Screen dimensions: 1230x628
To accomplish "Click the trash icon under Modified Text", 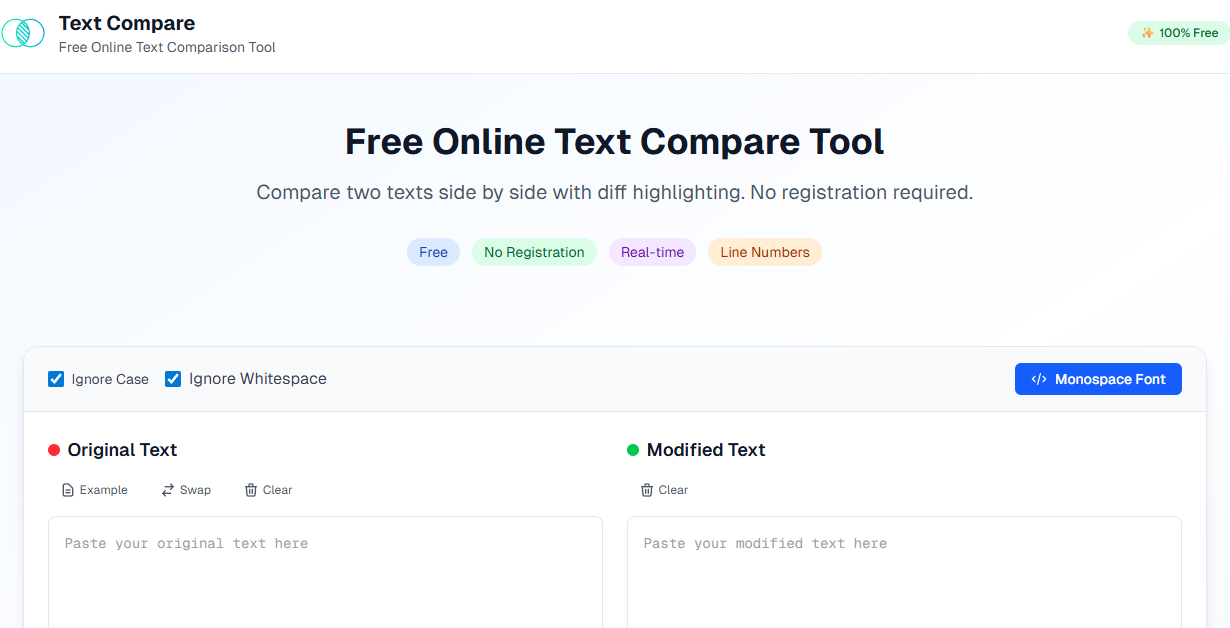I will [647, 490].
